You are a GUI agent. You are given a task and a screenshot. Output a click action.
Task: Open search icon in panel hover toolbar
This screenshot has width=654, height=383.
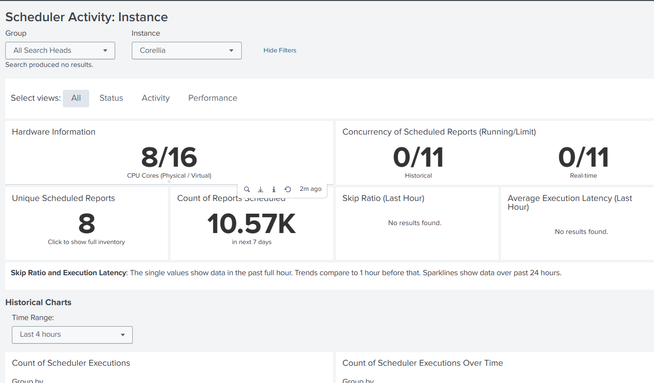tap(247, 189)
